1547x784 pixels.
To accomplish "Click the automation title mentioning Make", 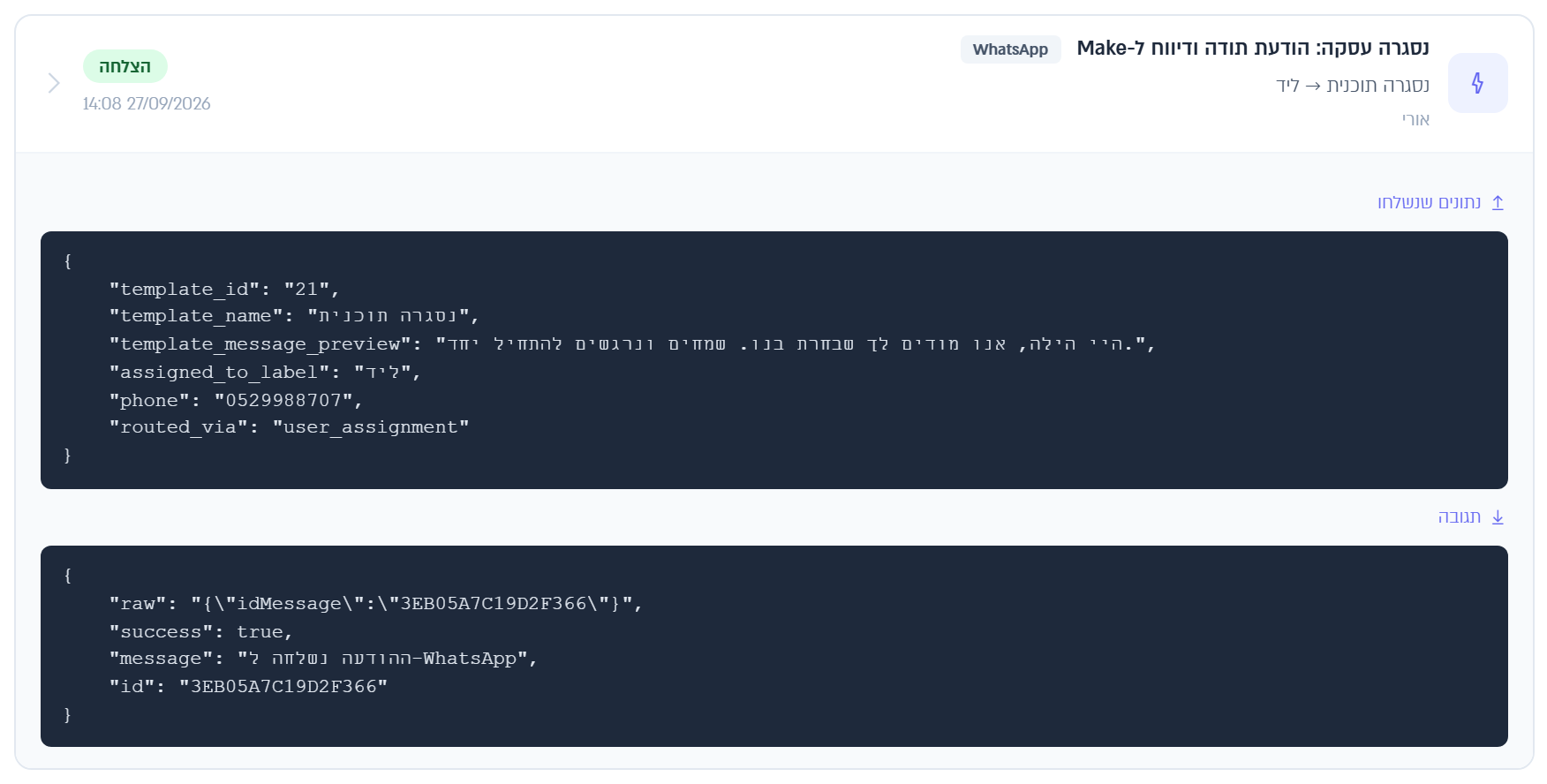I will (x=1253, y=48).
